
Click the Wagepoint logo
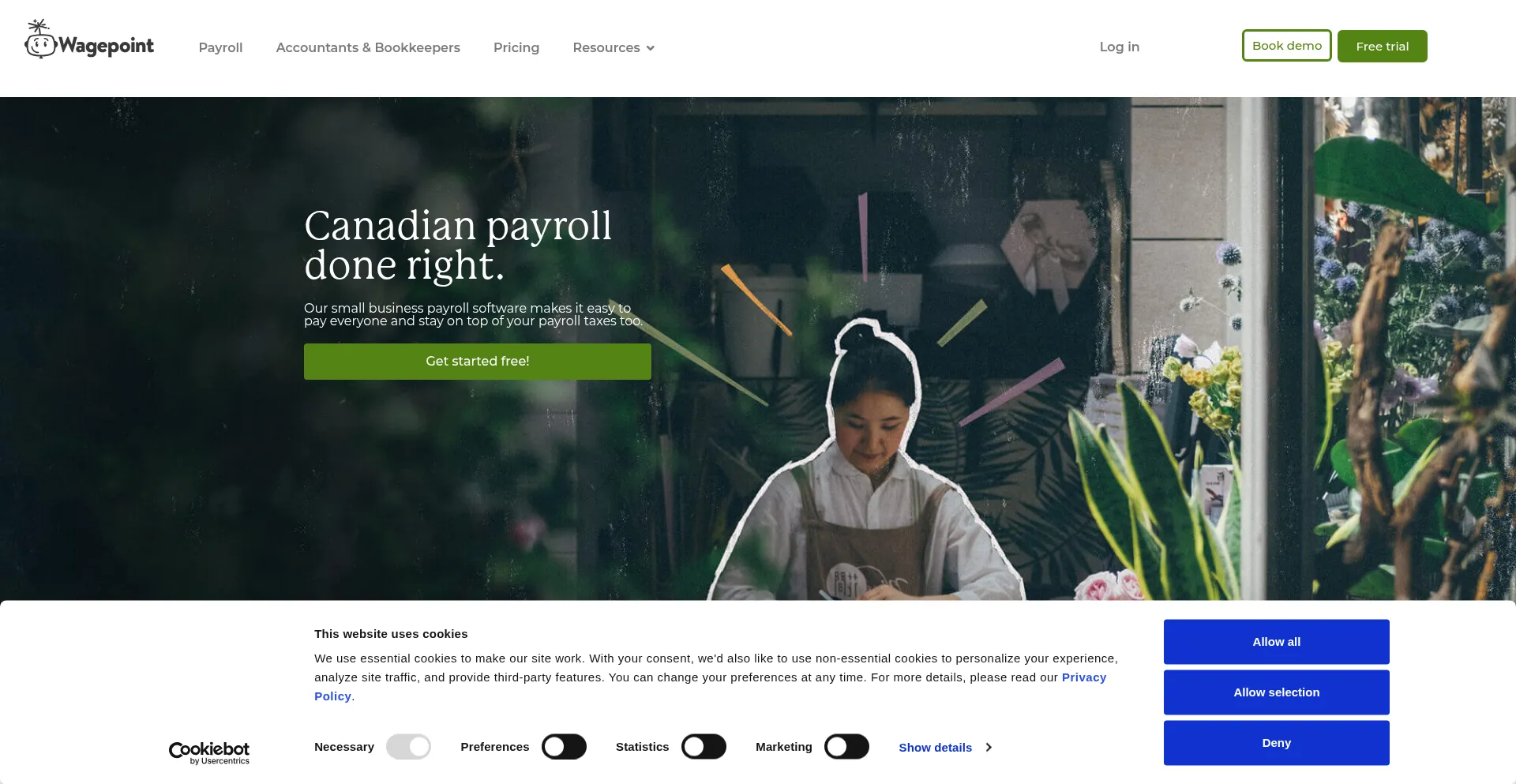tap(89, 39)
